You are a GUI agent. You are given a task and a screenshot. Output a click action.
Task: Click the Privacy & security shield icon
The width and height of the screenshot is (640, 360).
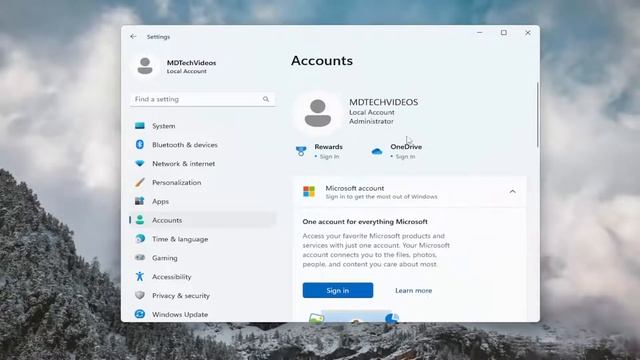click(x=140, y=295)
